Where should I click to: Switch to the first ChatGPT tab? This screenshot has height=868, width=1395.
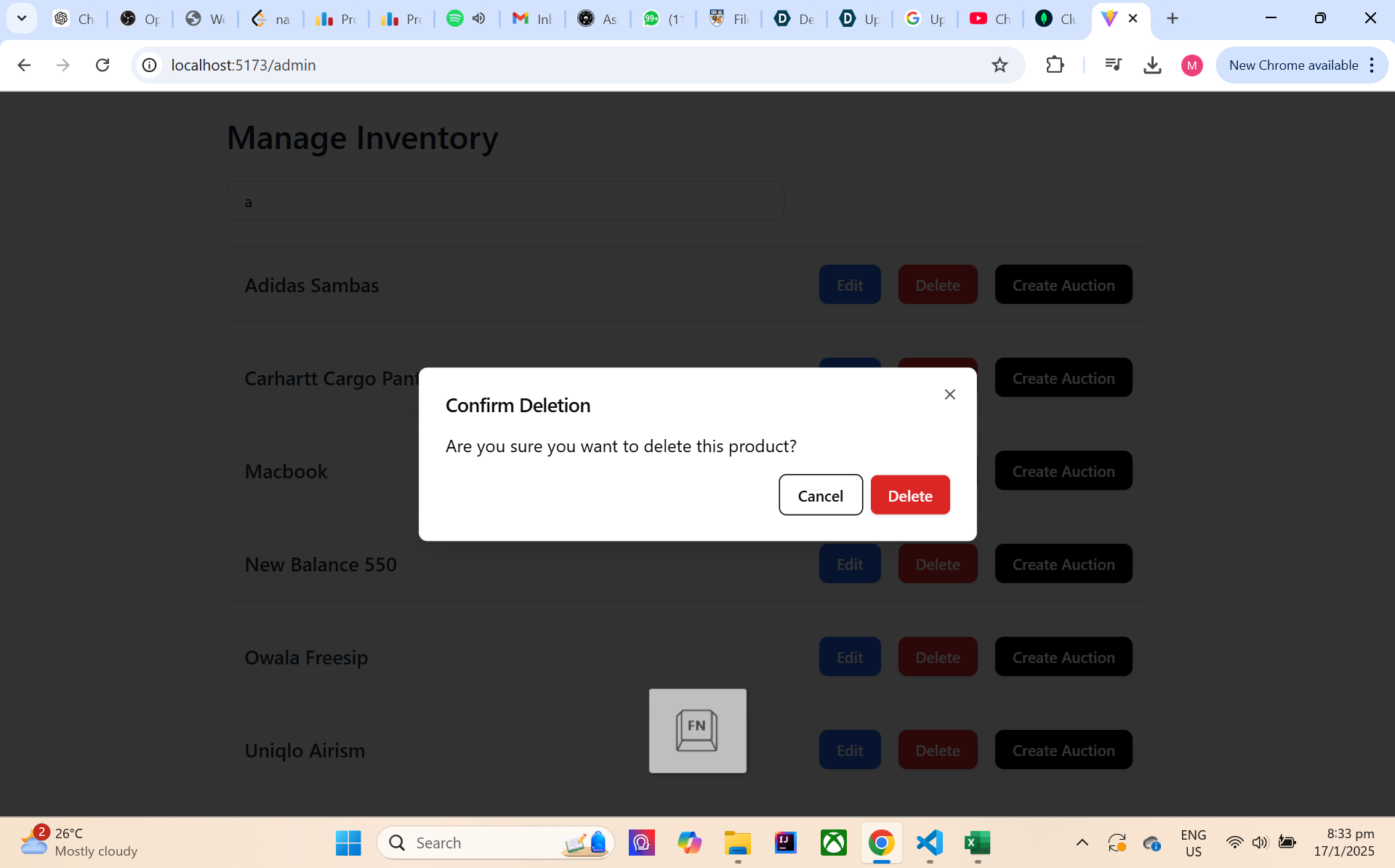pos(74,18)
